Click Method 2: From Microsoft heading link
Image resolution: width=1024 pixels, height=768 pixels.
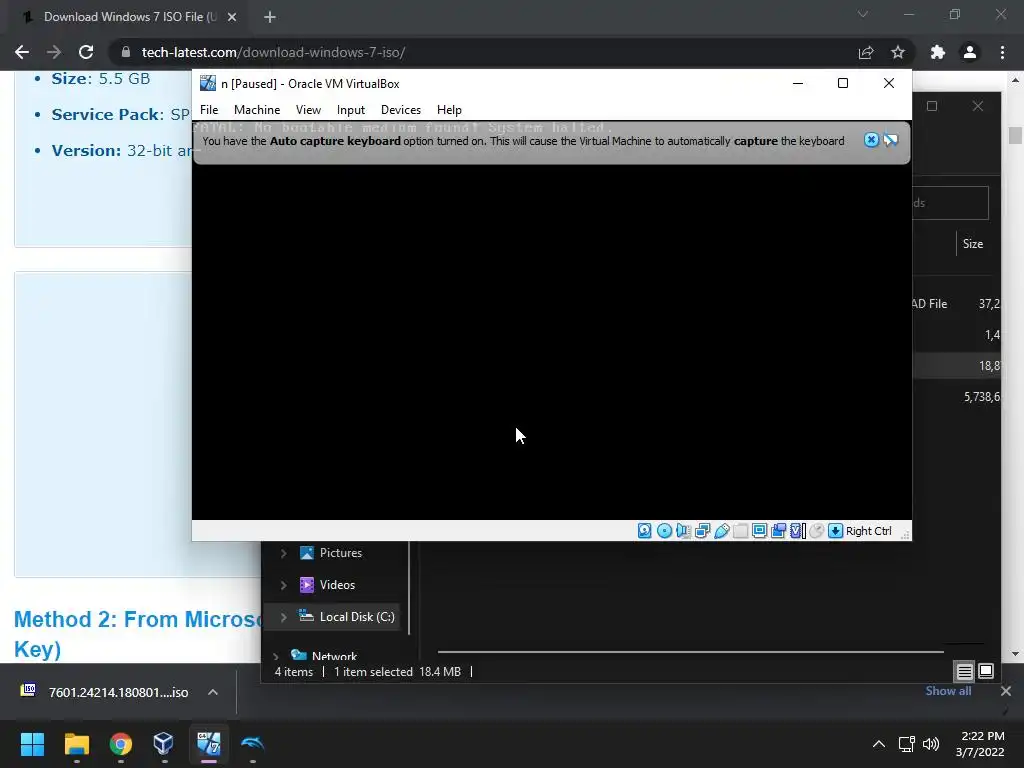[138, 633]
